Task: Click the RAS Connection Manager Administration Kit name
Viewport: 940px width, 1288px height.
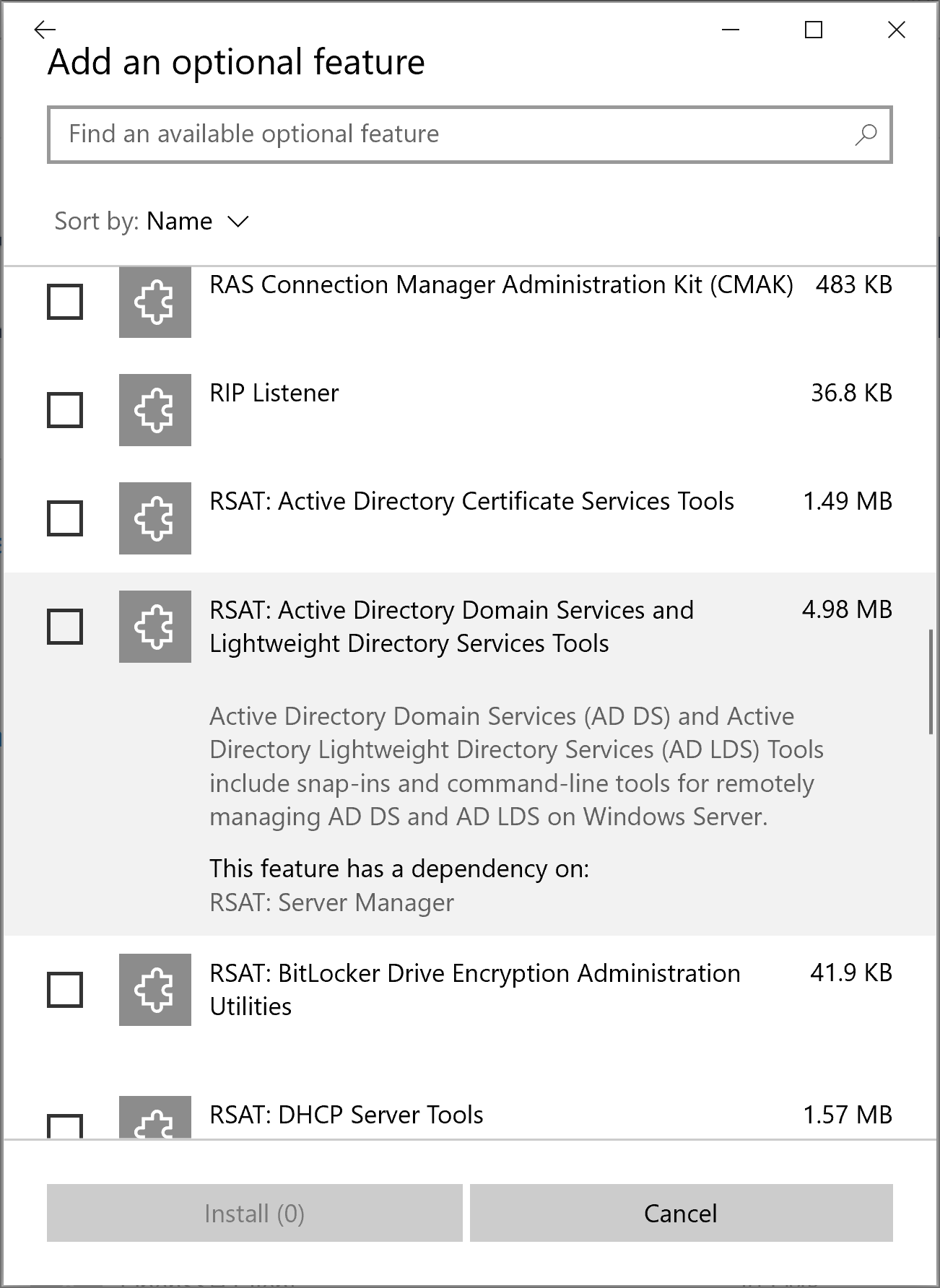Action: pos(501,284)
